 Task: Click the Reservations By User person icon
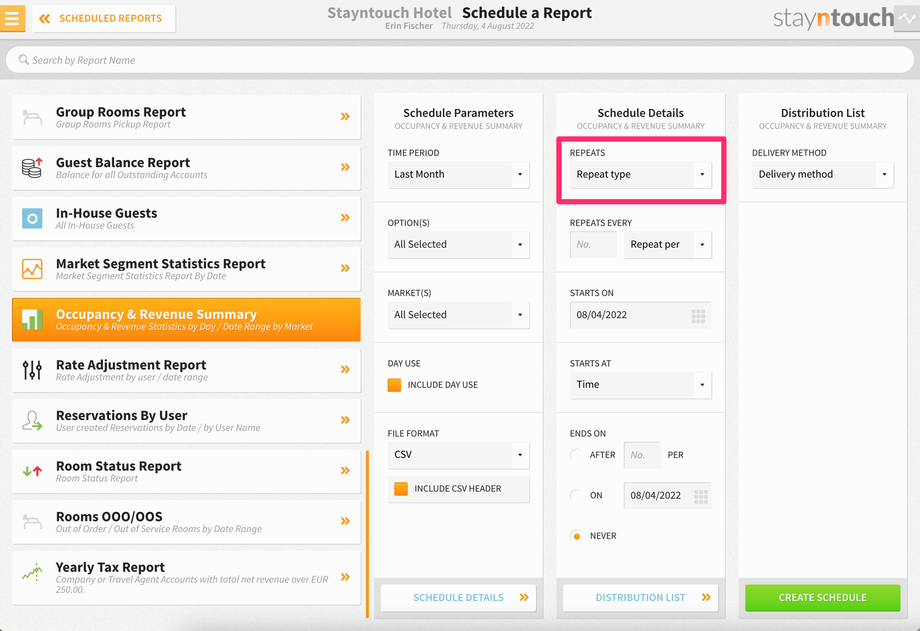pyautogui.click(x=32, y=420)
